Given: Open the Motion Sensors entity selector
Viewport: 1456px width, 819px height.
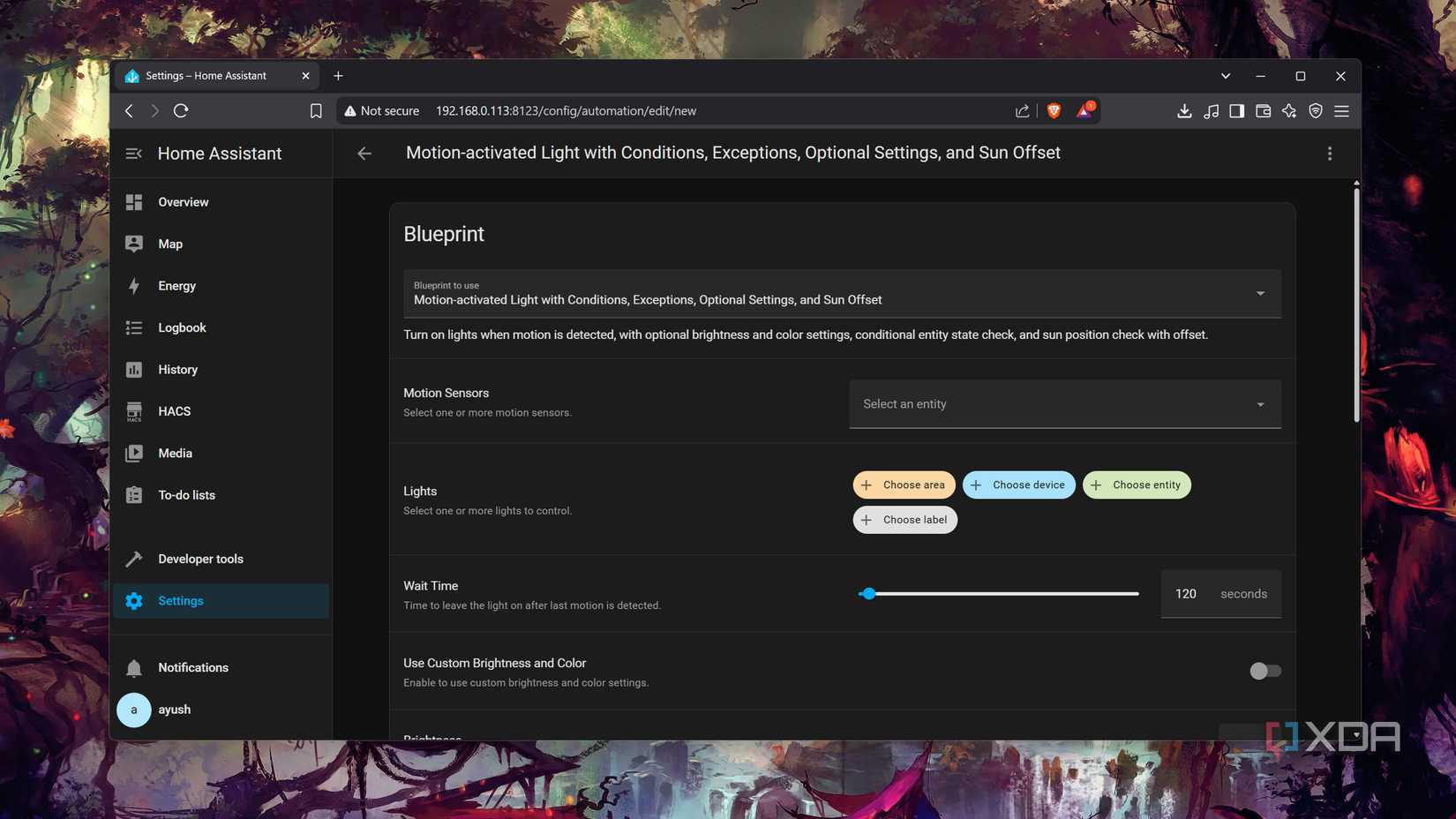Looking at the screenshot, I should tap(1064, 404).
